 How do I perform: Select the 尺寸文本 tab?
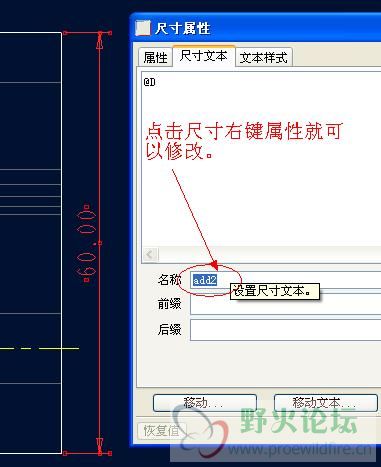(x=204, y=56)
